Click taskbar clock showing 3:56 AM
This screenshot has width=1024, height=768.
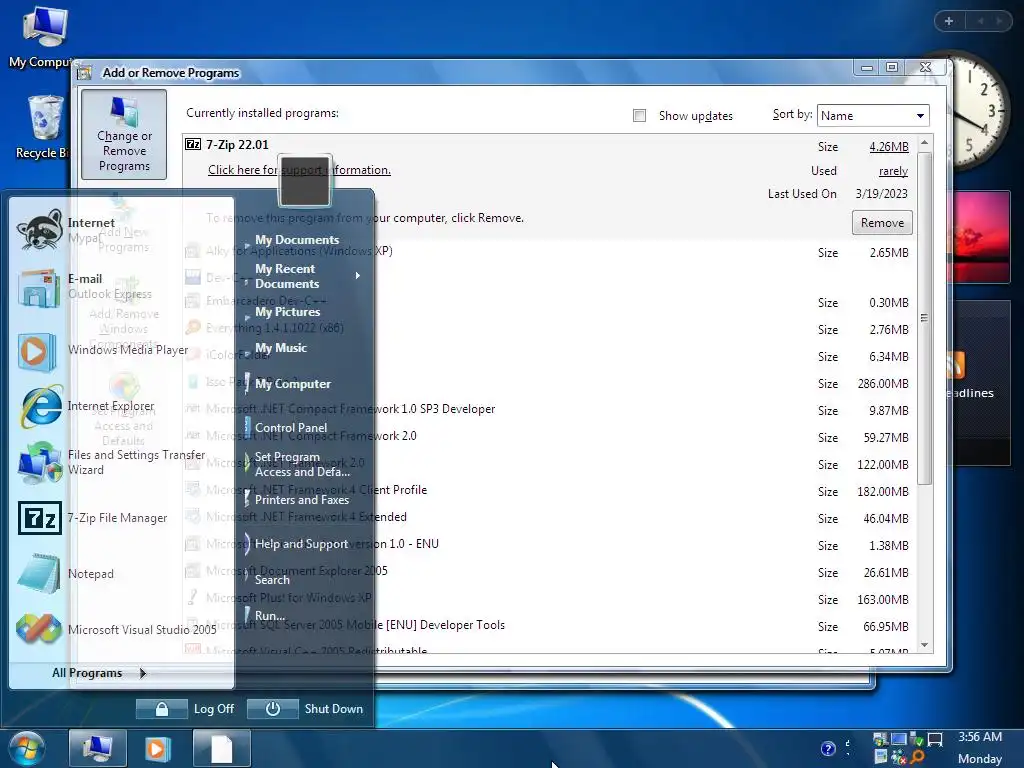pyautogui.click(x=980, y=737)
